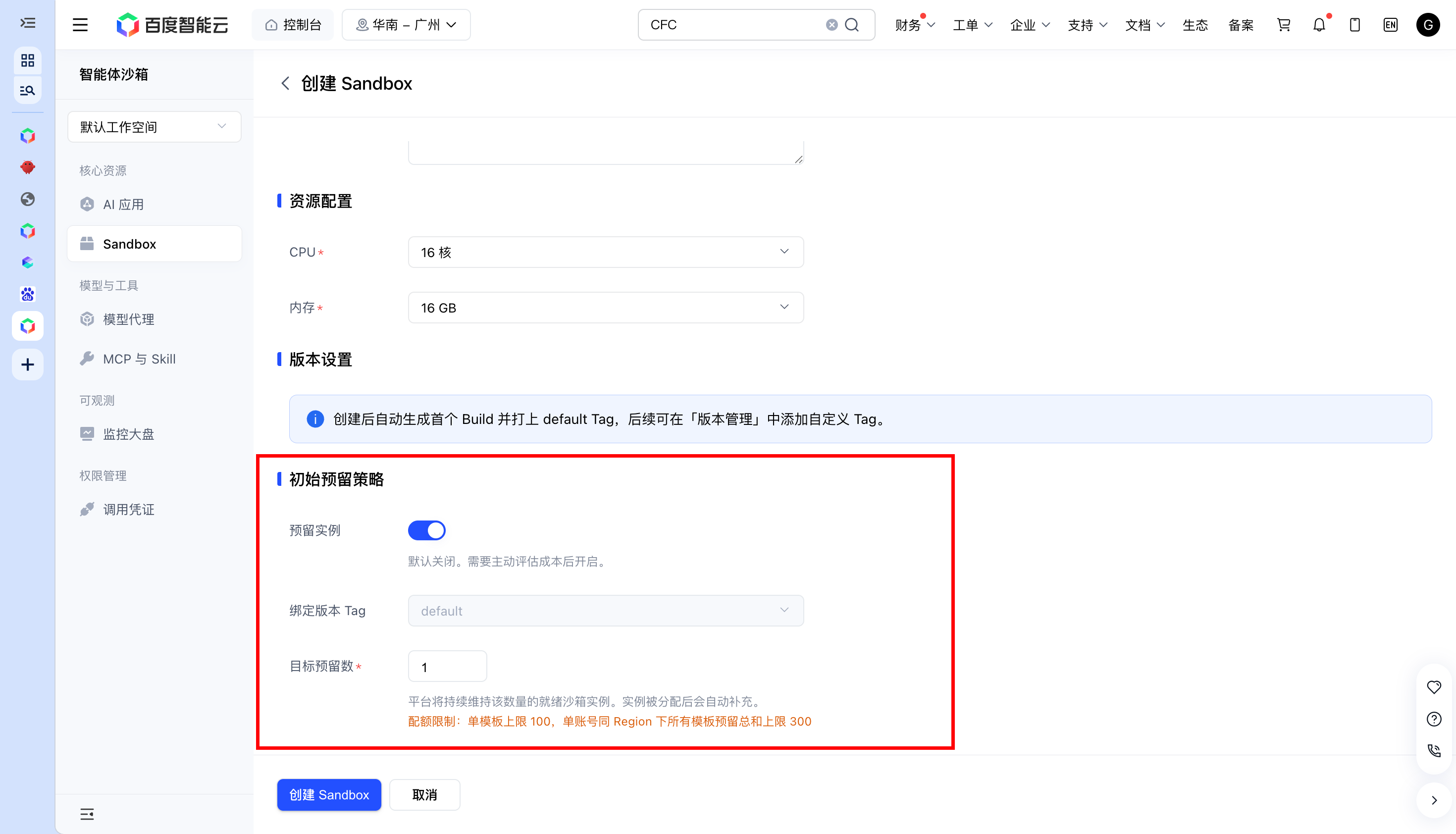This screenshot has width=1456, height=834.
Task: Open the 财务 top menu
Action: [x=915, y=25]
